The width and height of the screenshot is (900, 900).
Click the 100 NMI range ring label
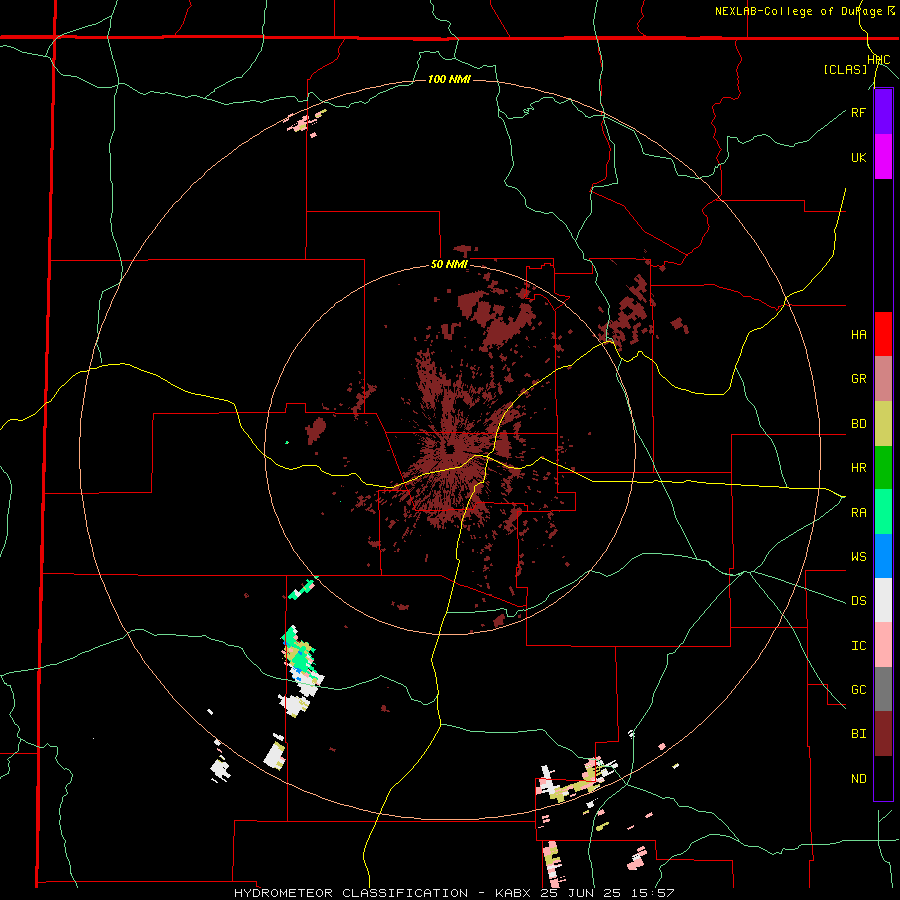[449, 79]
